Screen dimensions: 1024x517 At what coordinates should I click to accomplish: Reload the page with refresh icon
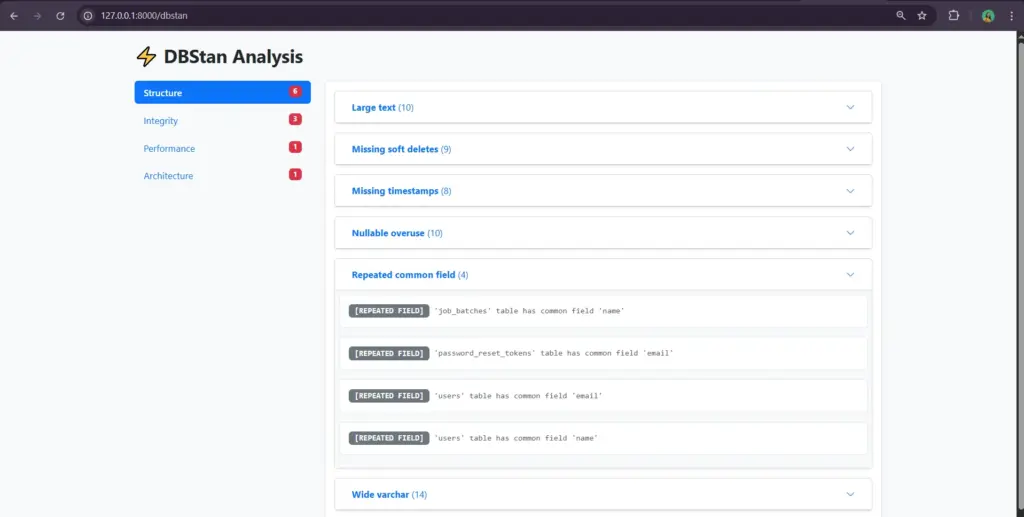61,16
